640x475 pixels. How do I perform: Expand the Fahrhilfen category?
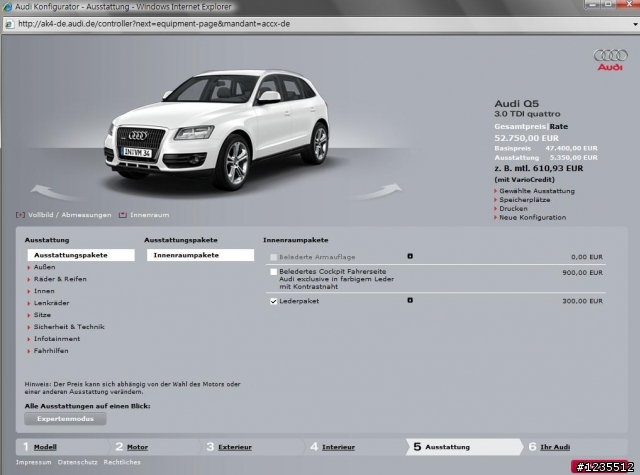pyautogui.click(x=51, y=351)
